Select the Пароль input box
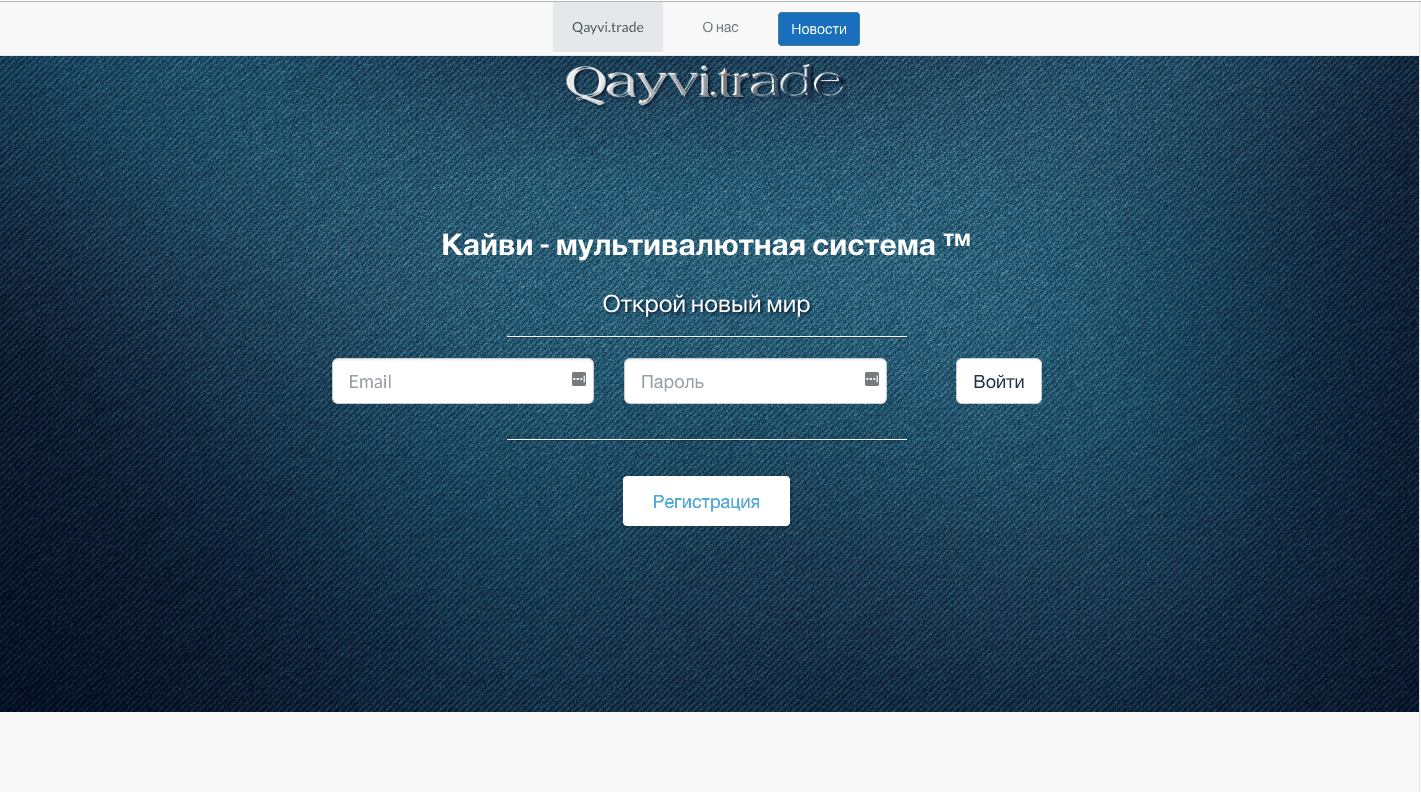 pyautogui.click(x=755, y=381)
